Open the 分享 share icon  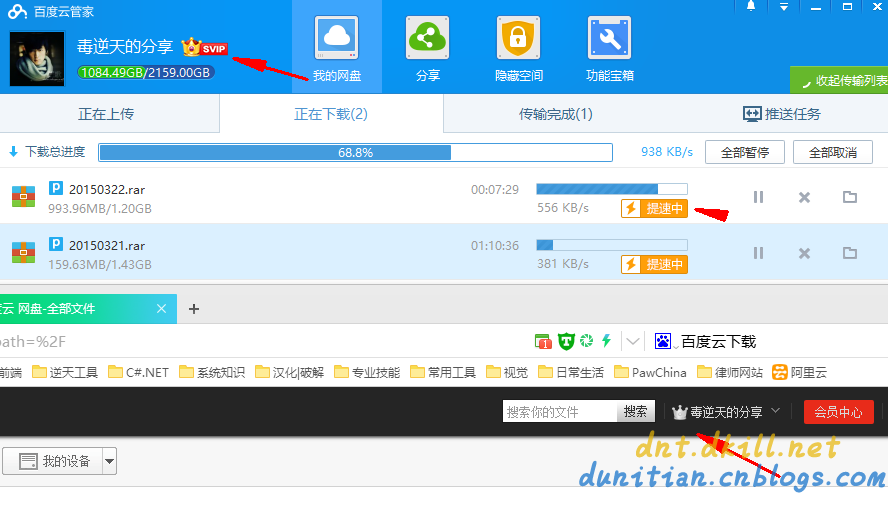tap(428, 38)
